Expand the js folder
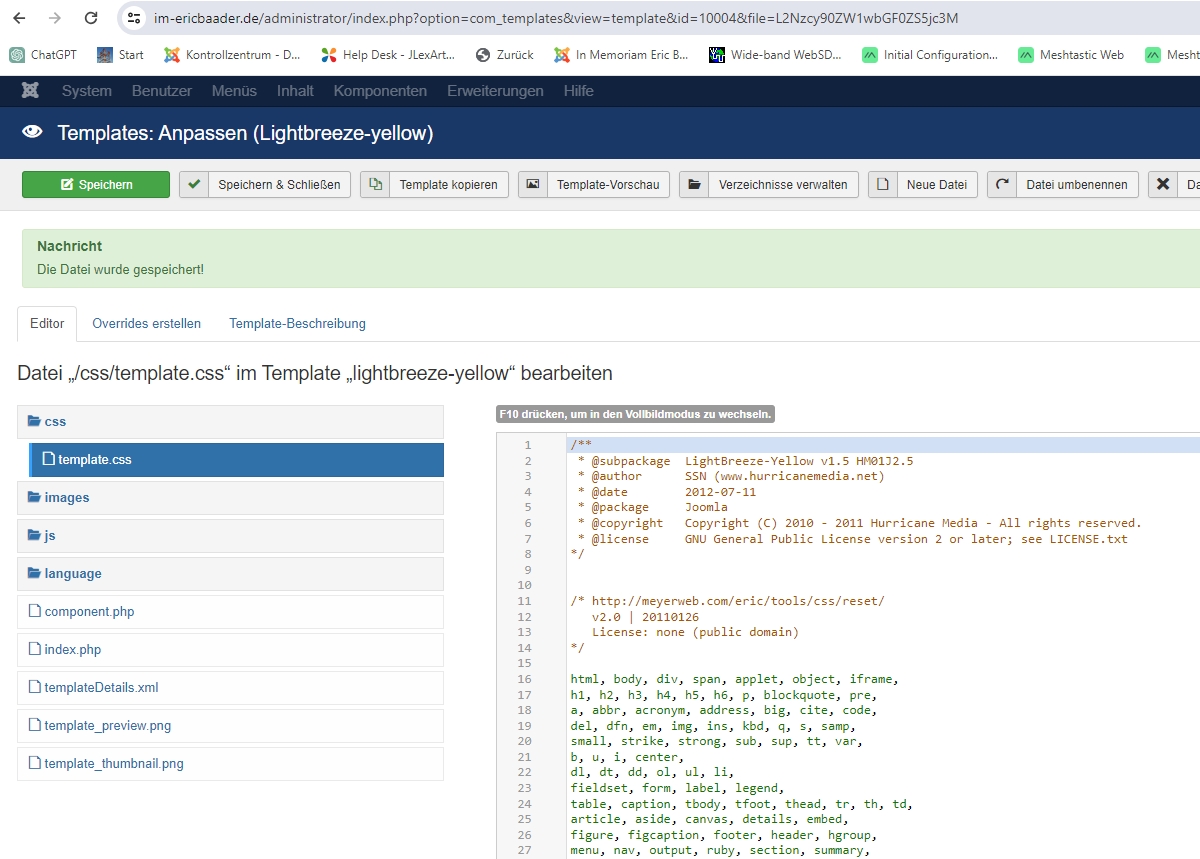 coord(49,536)
